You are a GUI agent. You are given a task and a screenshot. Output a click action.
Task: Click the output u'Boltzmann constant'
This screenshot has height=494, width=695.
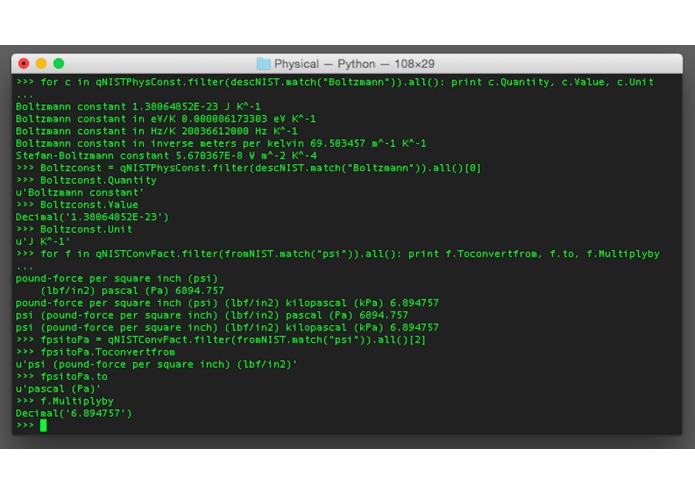tap(80, 193)
